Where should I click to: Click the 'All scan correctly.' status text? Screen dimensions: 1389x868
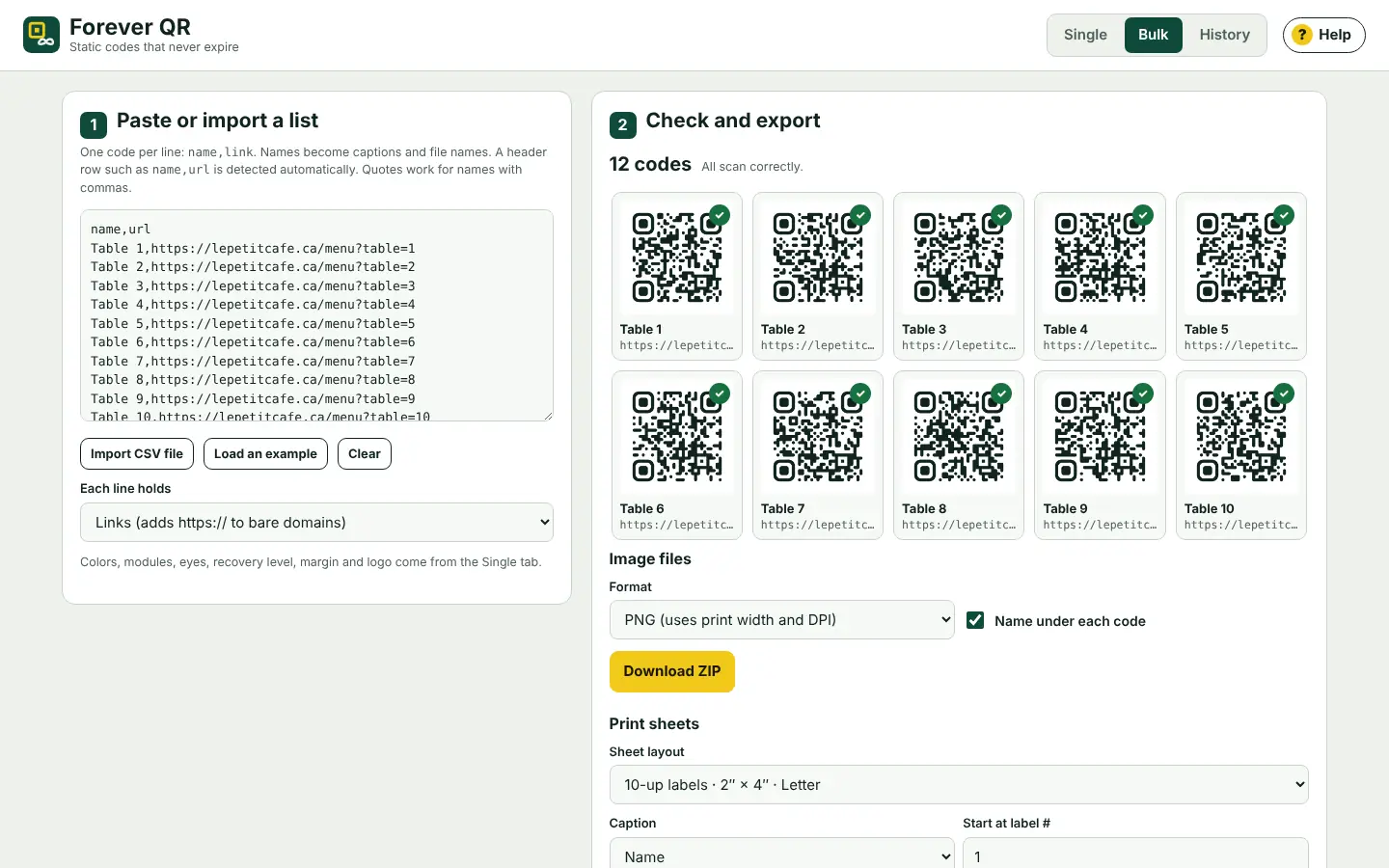752,167
